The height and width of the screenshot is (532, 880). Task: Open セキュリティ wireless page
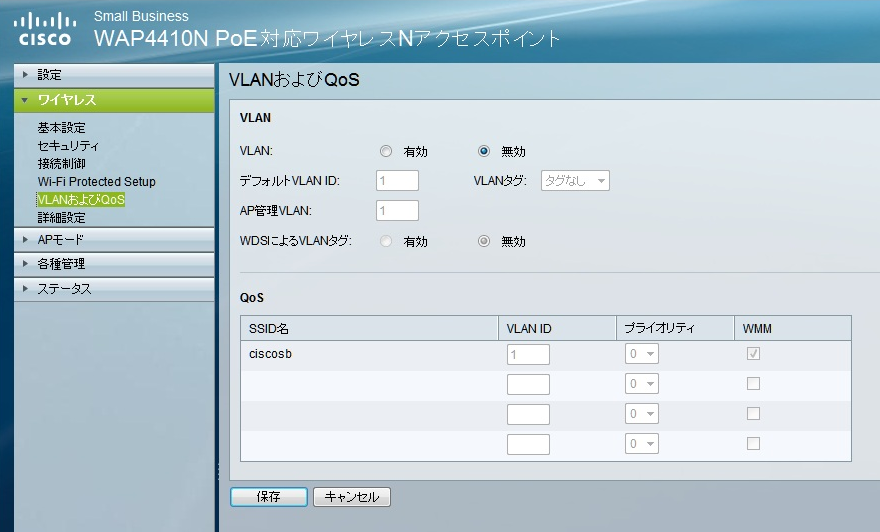68,146
